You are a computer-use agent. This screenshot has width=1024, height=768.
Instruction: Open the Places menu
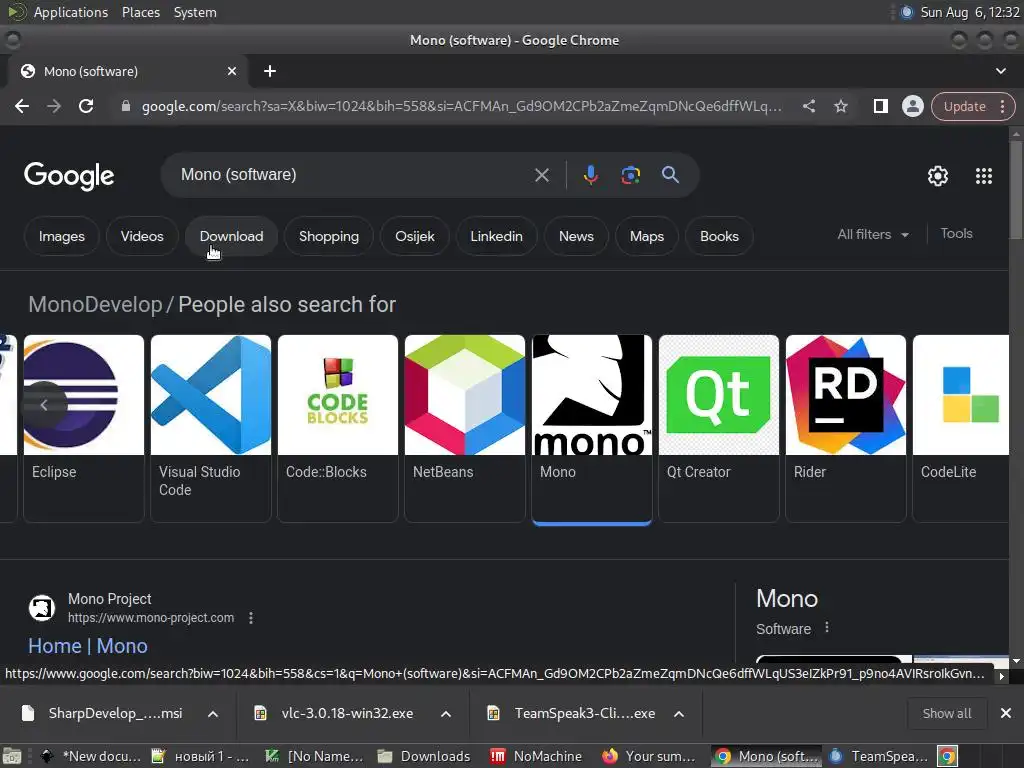coord(140,12)
